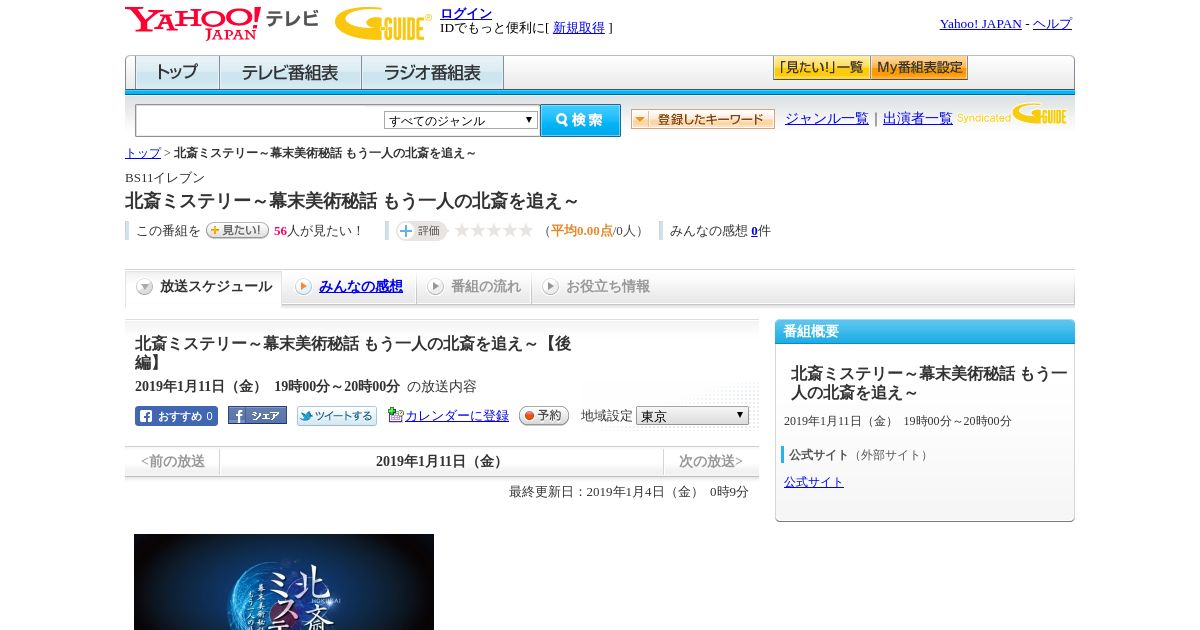Image resolution: width=1200 pixels, height=630 pixels.
Task: Open the 地域設定 東京 dropdown
Action: (692, 415)
